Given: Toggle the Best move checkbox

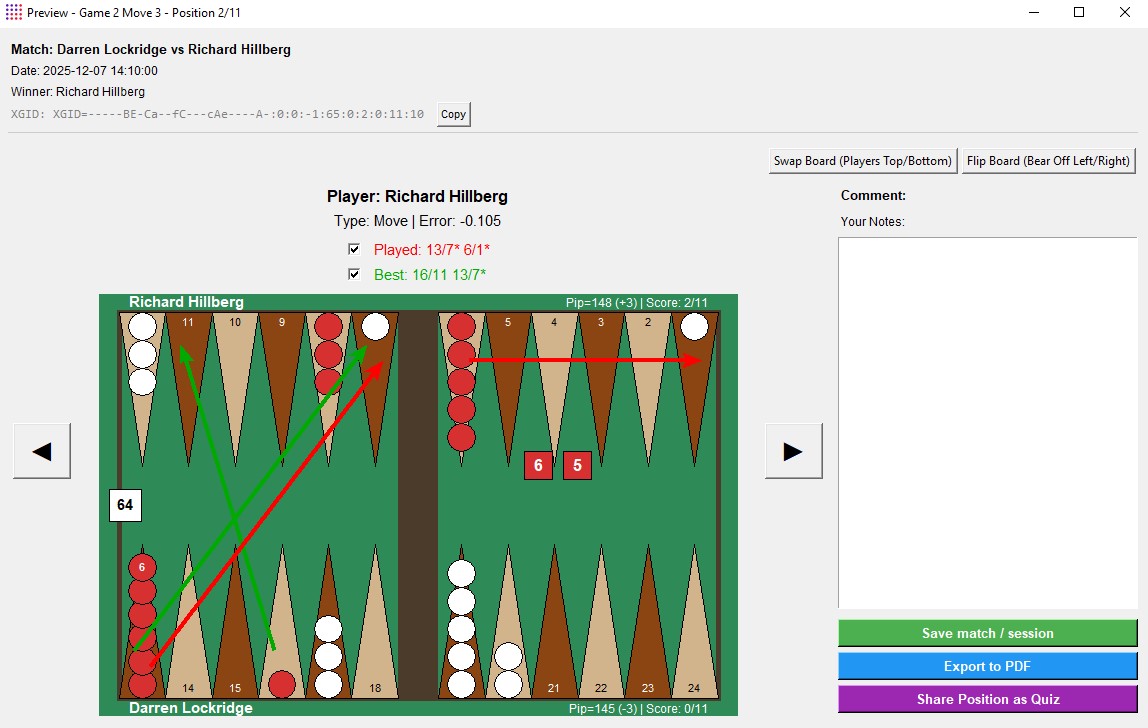Looking at the screenshot, I should (354, 274).
